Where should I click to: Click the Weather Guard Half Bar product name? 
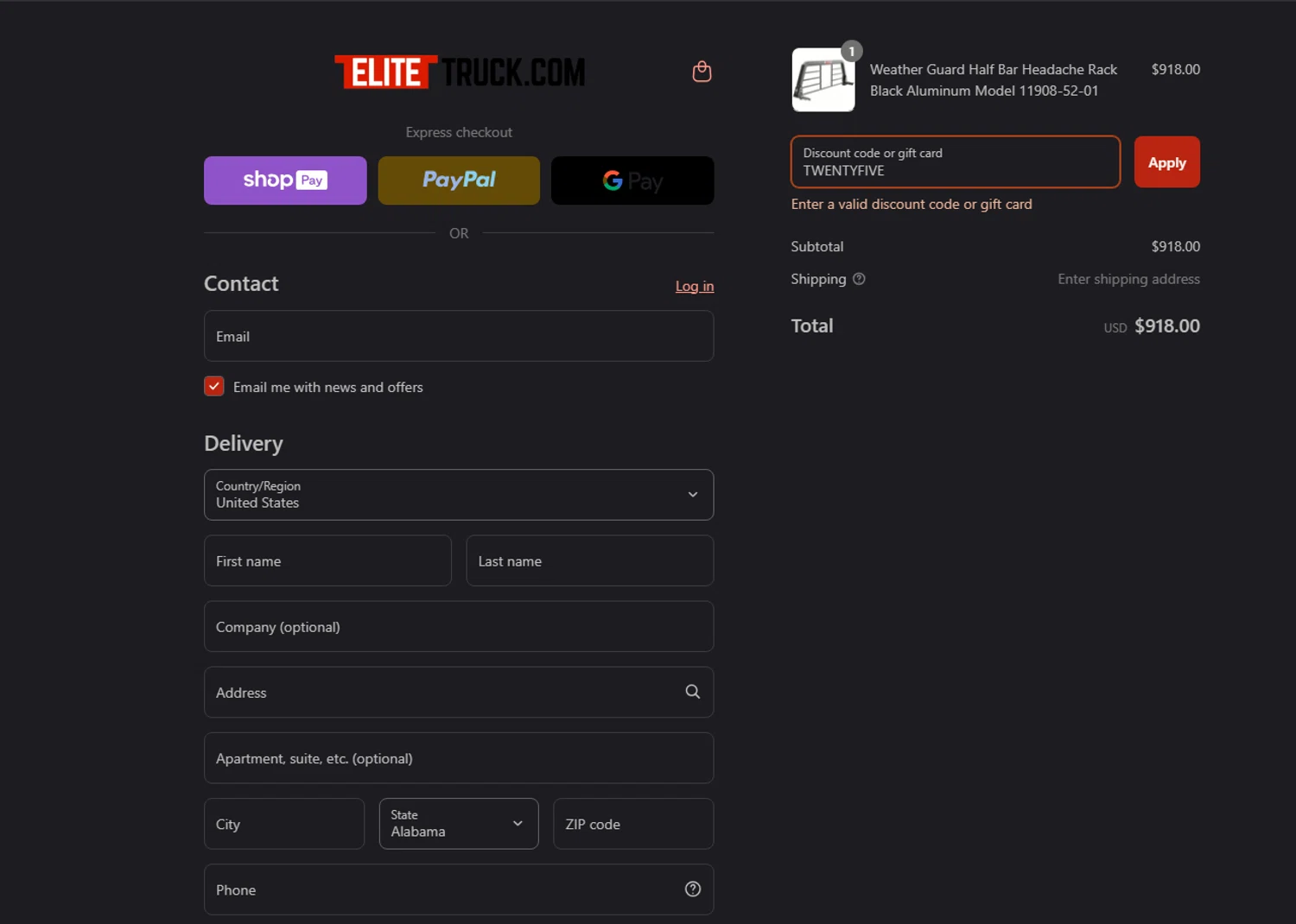tap(994, 79)
